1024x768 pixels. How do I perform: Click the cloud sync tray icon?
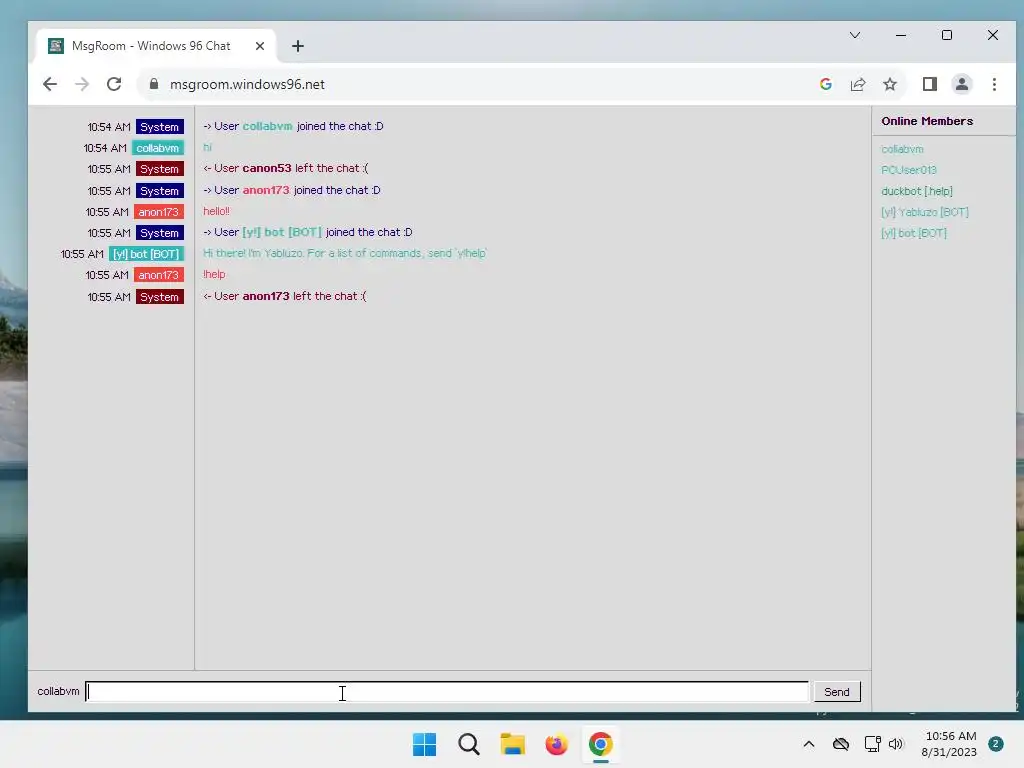tap(840, 744)
